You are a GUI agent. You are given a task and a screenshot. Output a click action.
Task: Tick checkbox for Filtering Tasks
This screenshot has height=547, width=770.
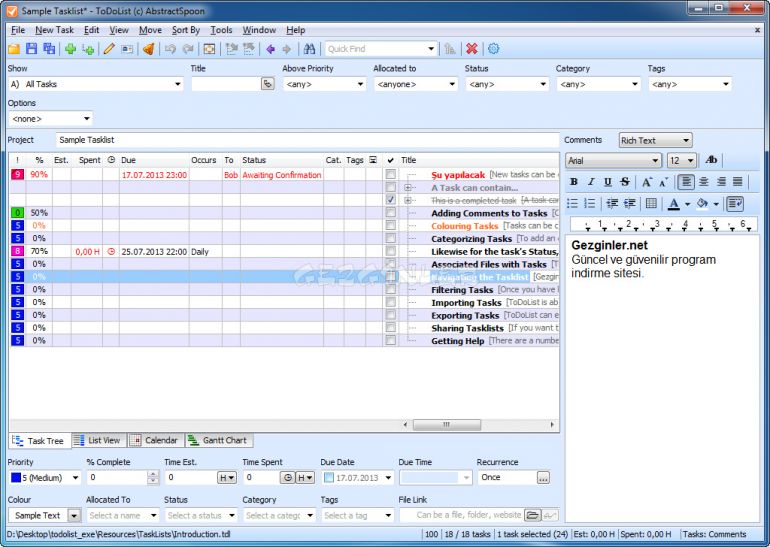390,289
